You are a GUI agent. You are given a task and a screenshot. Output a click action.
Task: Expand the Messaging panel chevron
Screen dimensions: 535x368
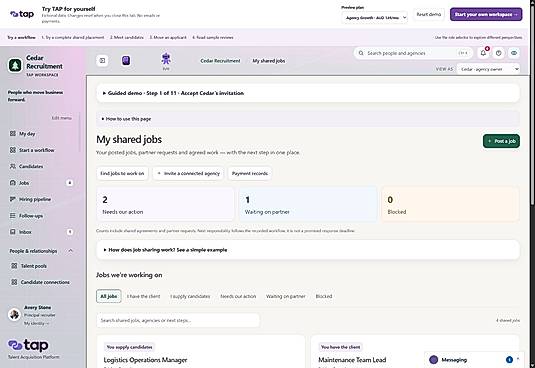point(518,359)
